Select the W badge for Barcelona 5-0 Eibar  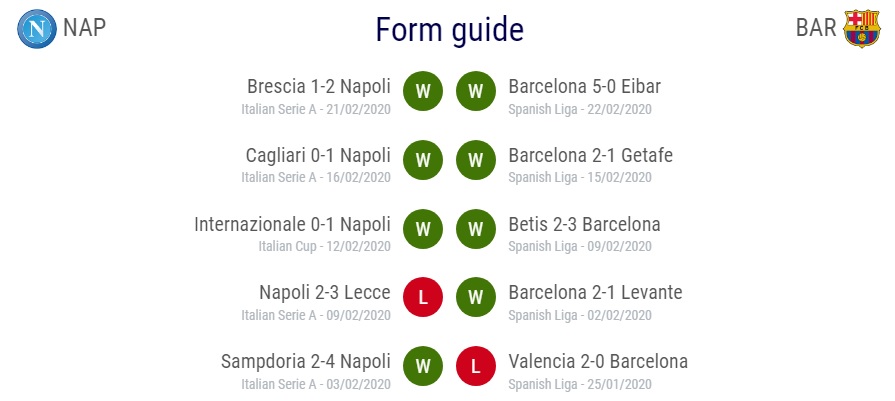pyautogui.click(x=475, y=91)
